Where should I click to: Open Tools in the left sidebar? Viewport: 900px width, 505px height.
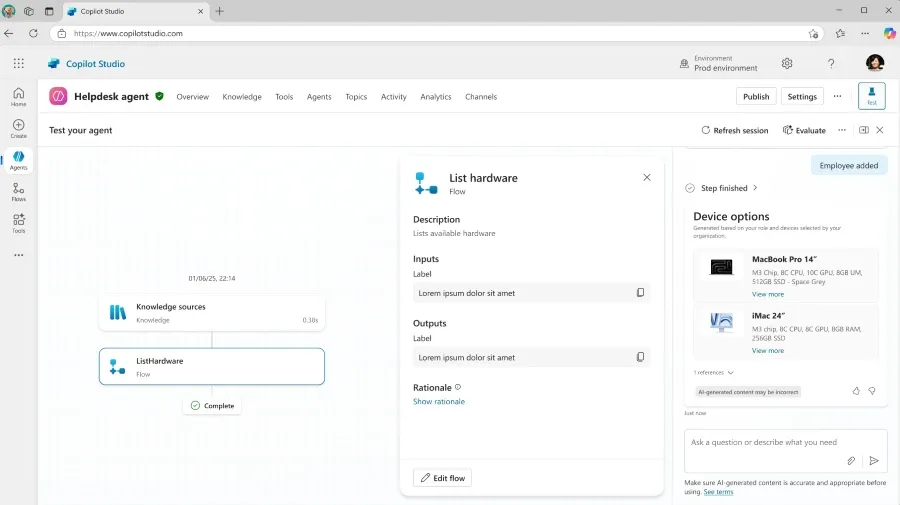click(x=18, y=223)
